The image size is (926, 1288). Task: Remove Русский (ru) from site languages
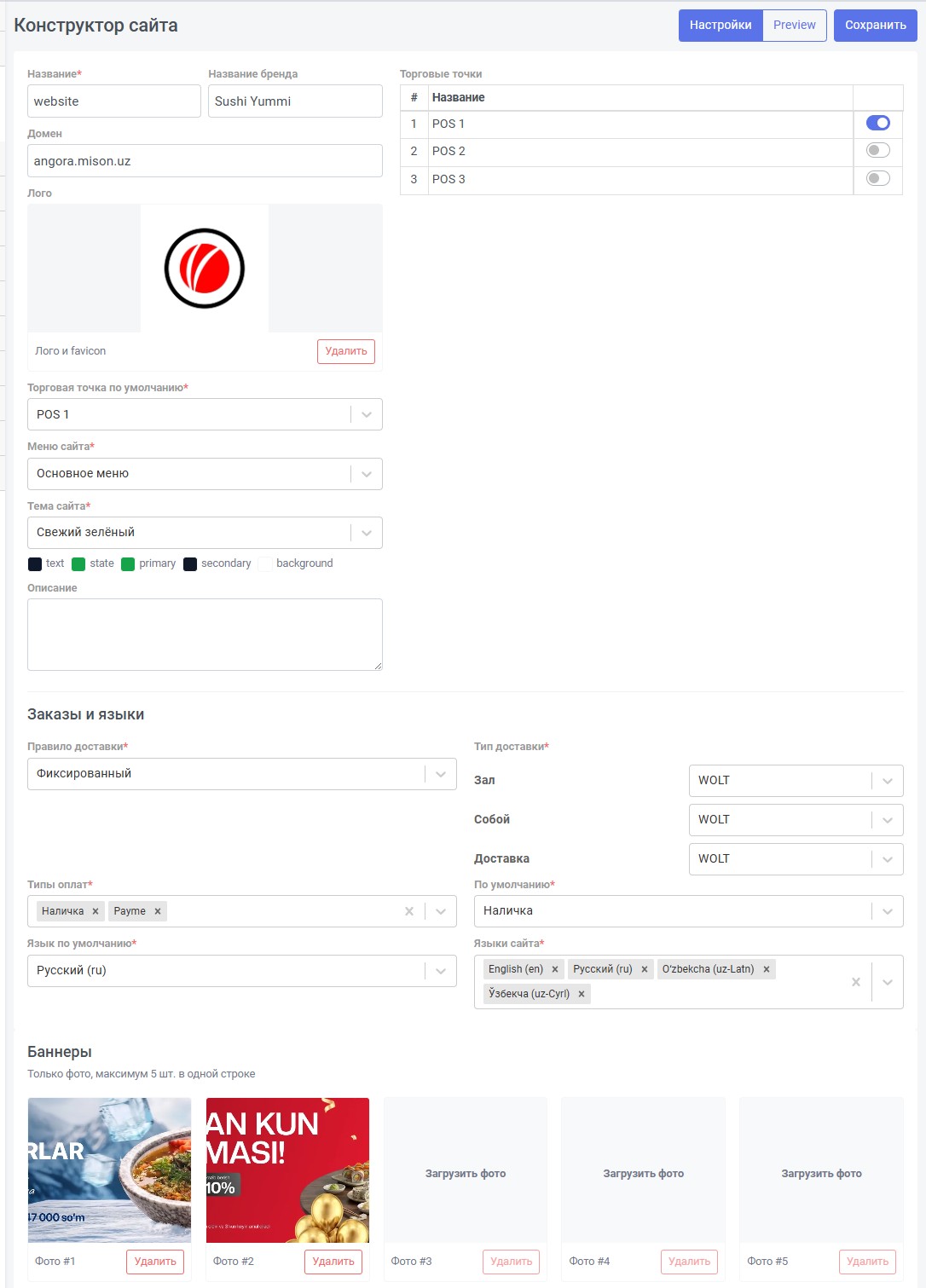tap(645, 969)
